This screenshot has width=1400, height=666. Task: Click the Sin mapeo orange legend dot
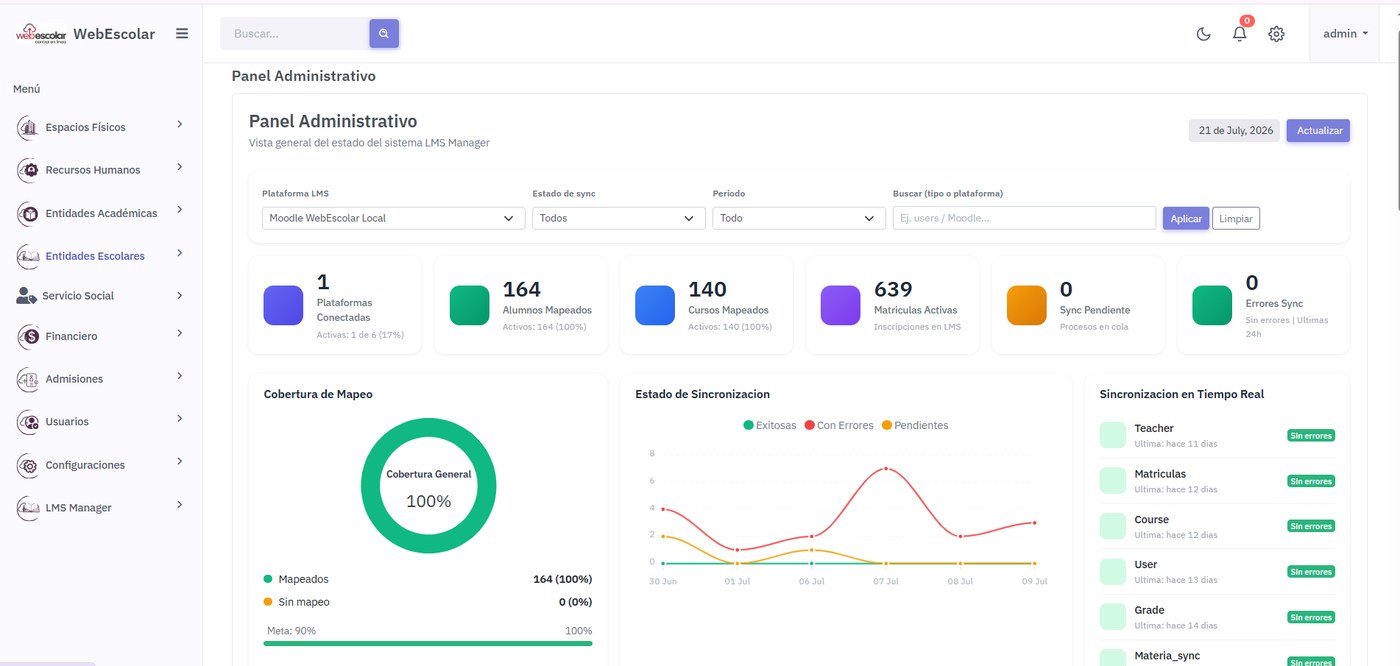click(x=268, y=602)
